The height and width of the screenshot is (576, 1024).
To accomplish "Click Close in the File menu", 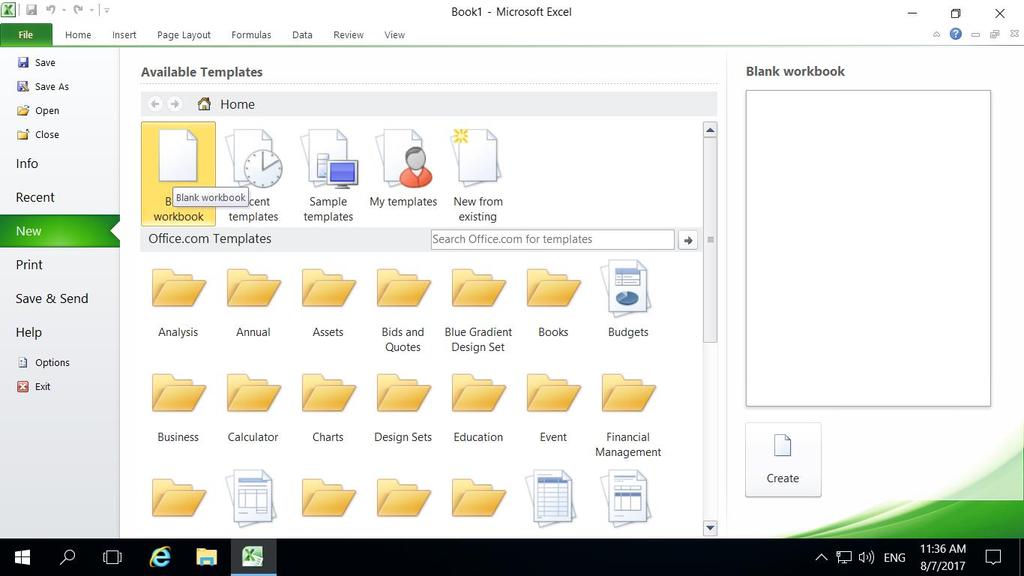I will (x=39, y=135).
